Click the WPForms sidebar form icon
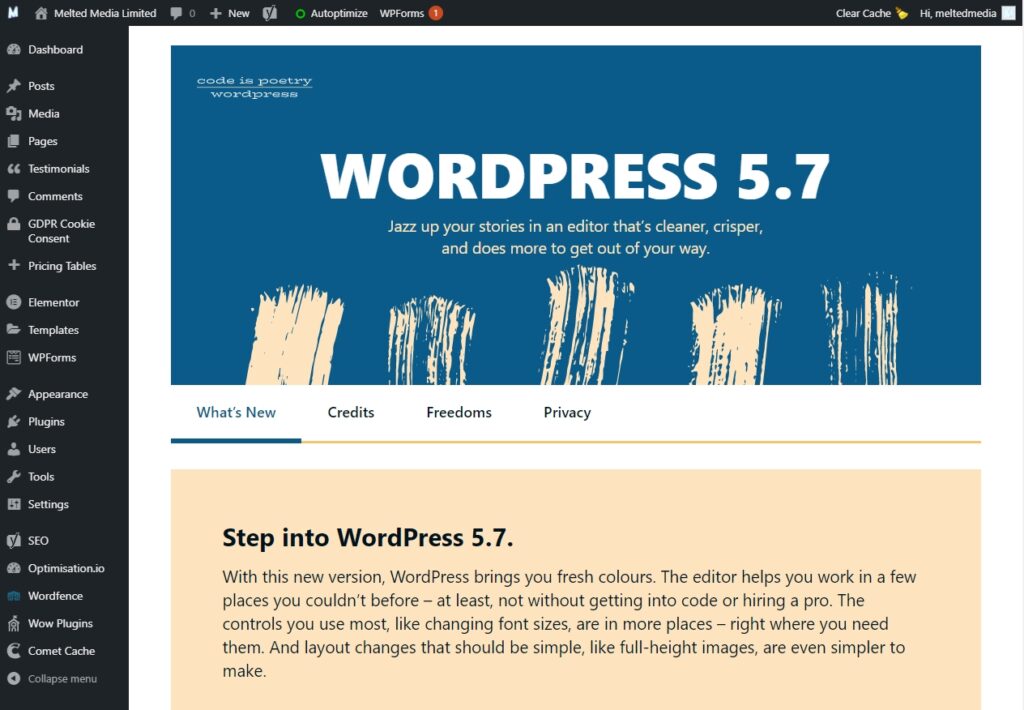 [x=14, y=357]
